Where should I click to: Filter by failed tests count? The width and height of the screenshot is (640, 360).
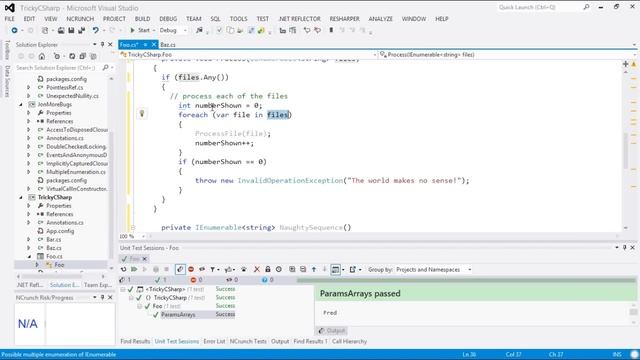pos(196,280)
